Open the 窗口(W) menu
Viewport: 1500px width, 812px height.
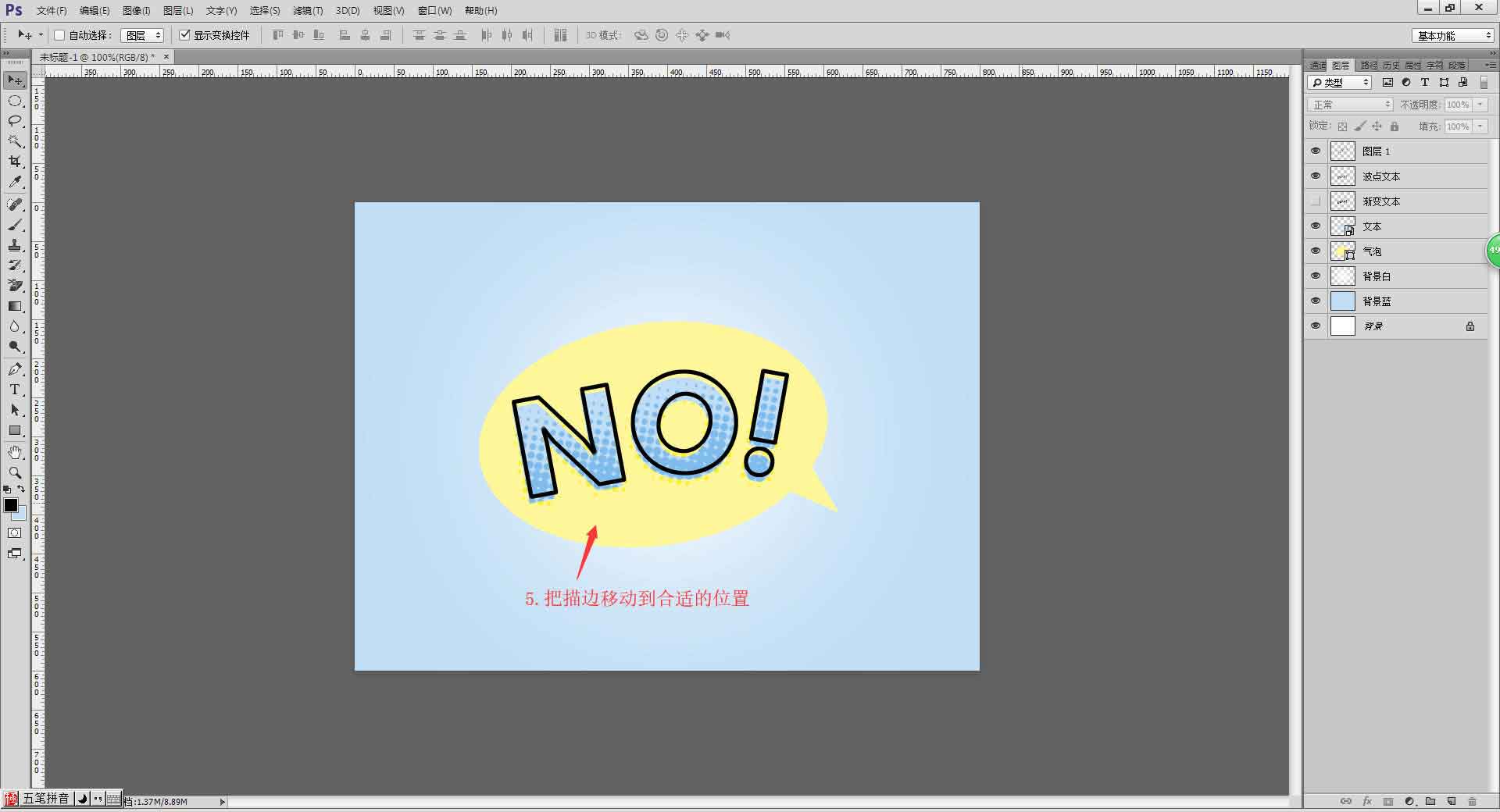[434, 11]
